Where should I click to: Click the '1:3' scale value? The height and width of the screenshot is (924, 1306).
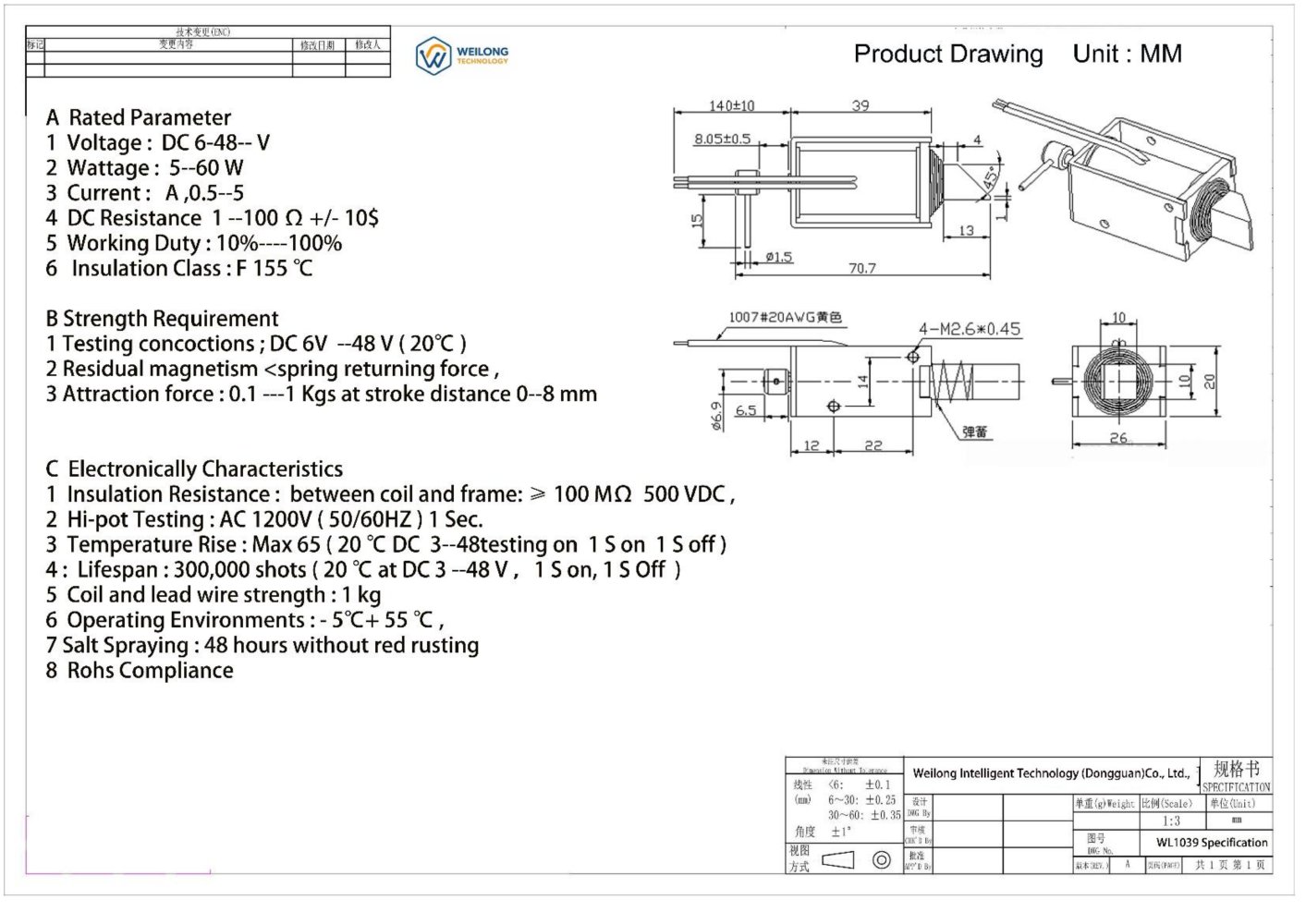(x=1171, y=821)
